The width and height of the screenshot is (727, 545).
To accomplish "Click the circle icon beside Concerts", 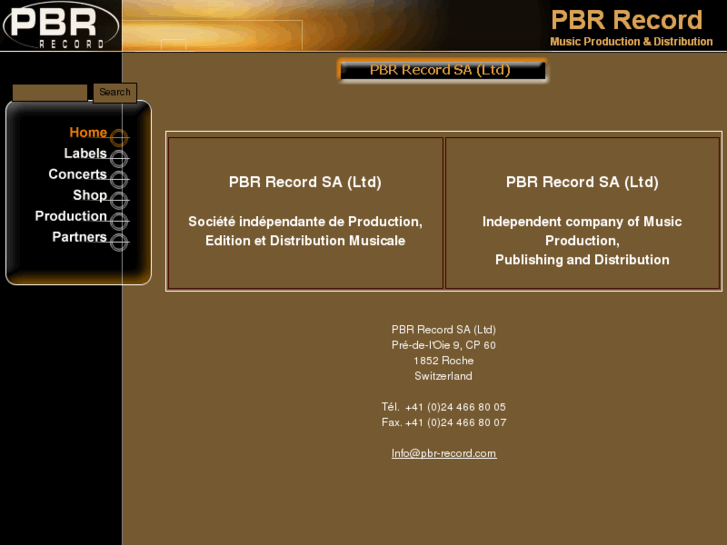I will pos(119,180).
